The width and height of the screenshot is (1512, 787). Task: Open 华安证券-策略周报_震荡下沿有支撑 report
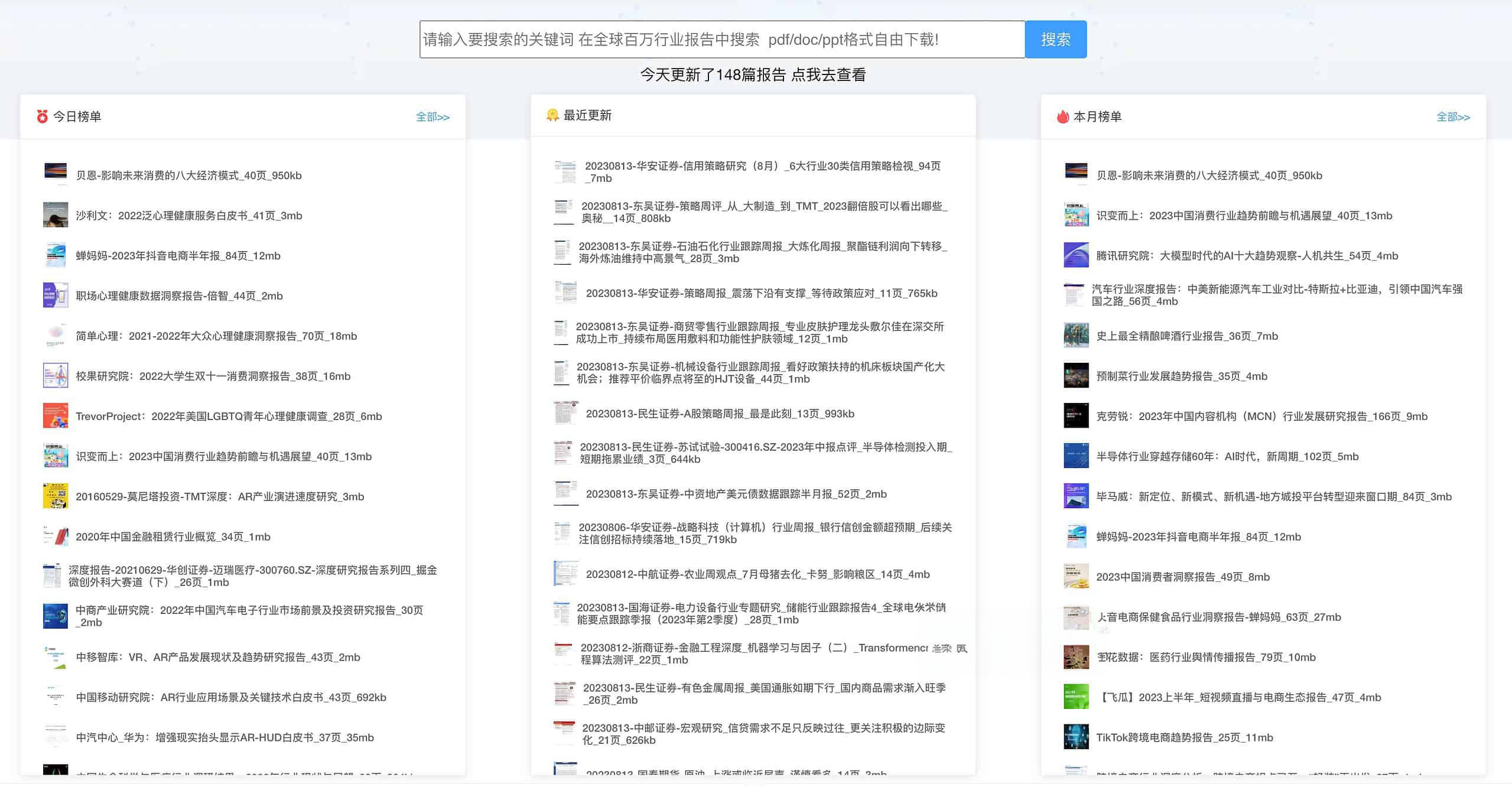coord(762,294)
